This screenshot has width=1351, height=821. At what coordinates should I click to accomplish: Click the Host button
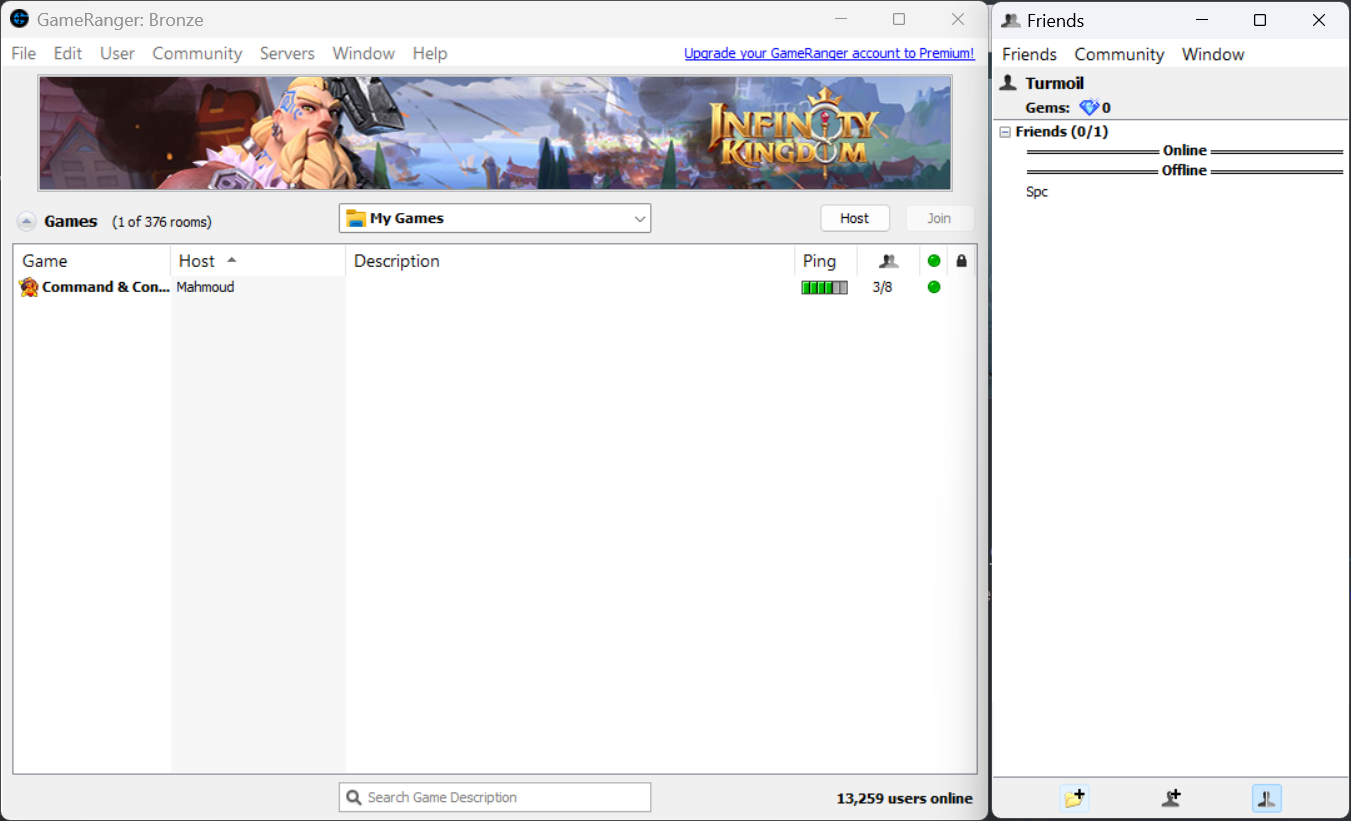click(x=854, y=219)
